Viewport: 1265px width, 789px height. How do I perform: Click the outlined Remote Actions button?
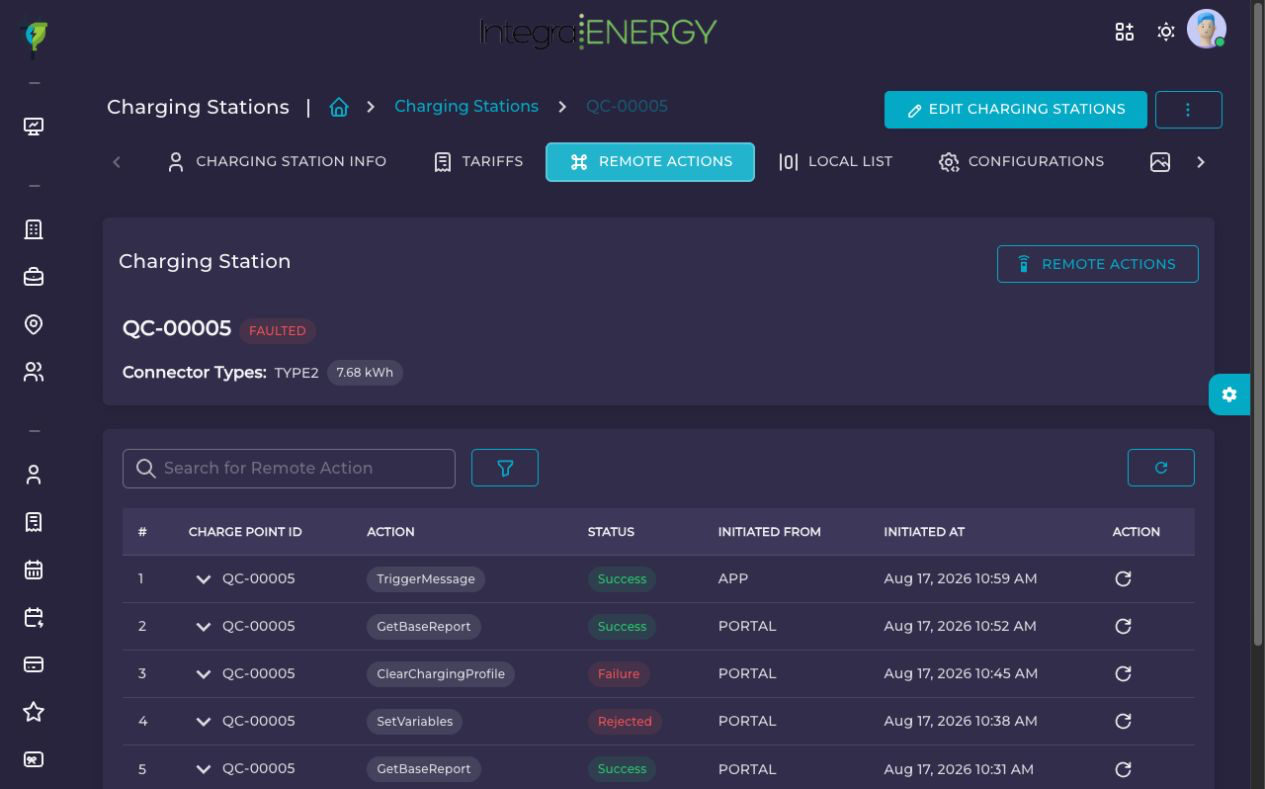(x=1097, y=264)
